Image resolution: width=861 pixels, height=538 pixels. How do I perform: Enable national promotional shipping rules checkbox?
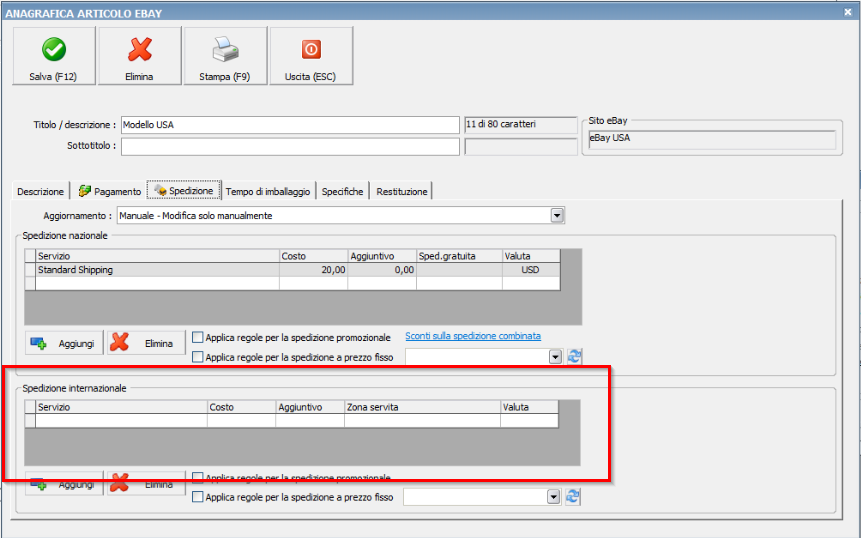tap(198, 337)
